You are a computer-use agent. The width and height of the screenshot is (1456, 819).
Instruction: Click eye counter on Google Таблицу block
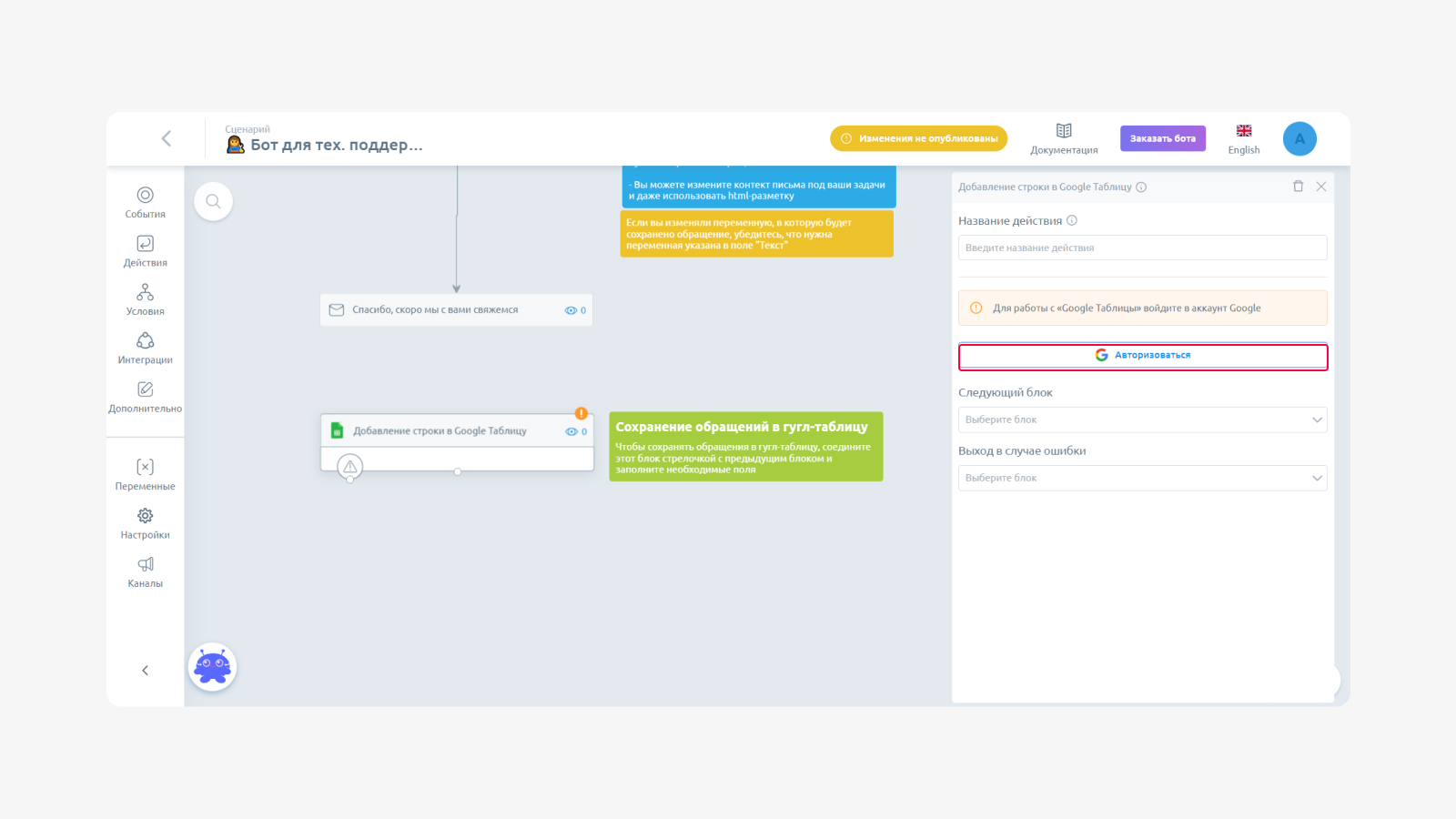[576, 431]
